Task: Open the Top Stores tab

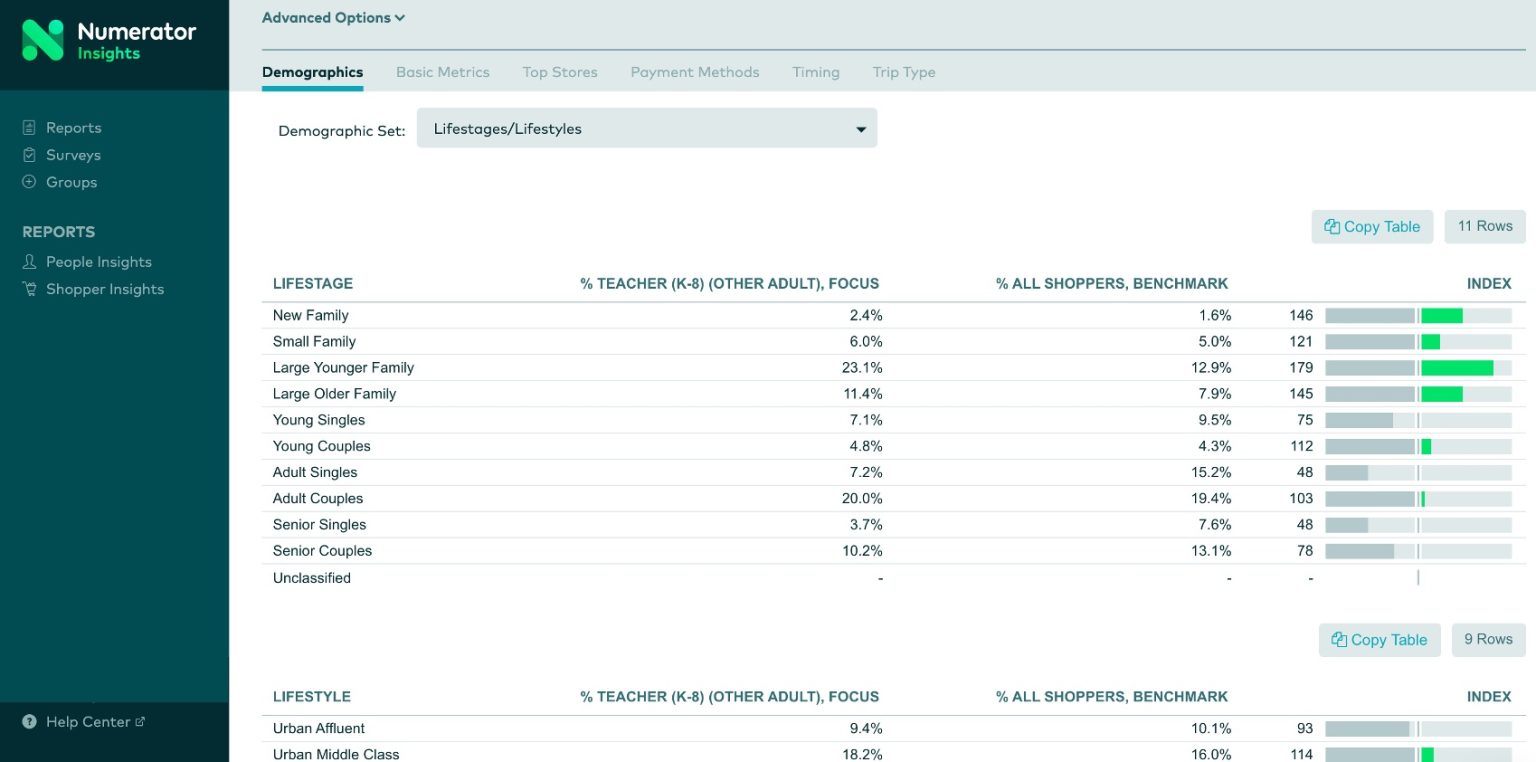Action: click(559, 72)
